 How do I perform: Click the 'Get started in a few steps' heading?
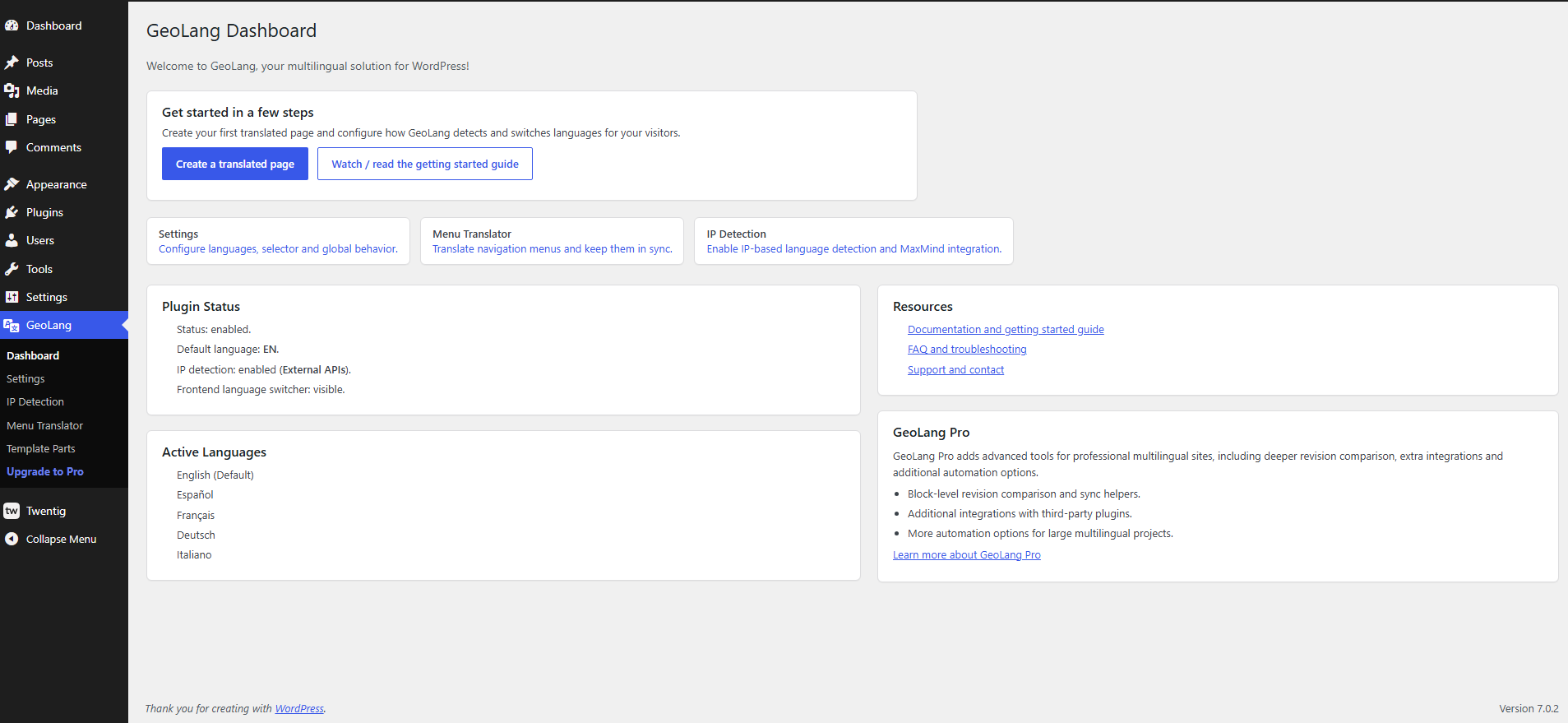coord(238,113)
